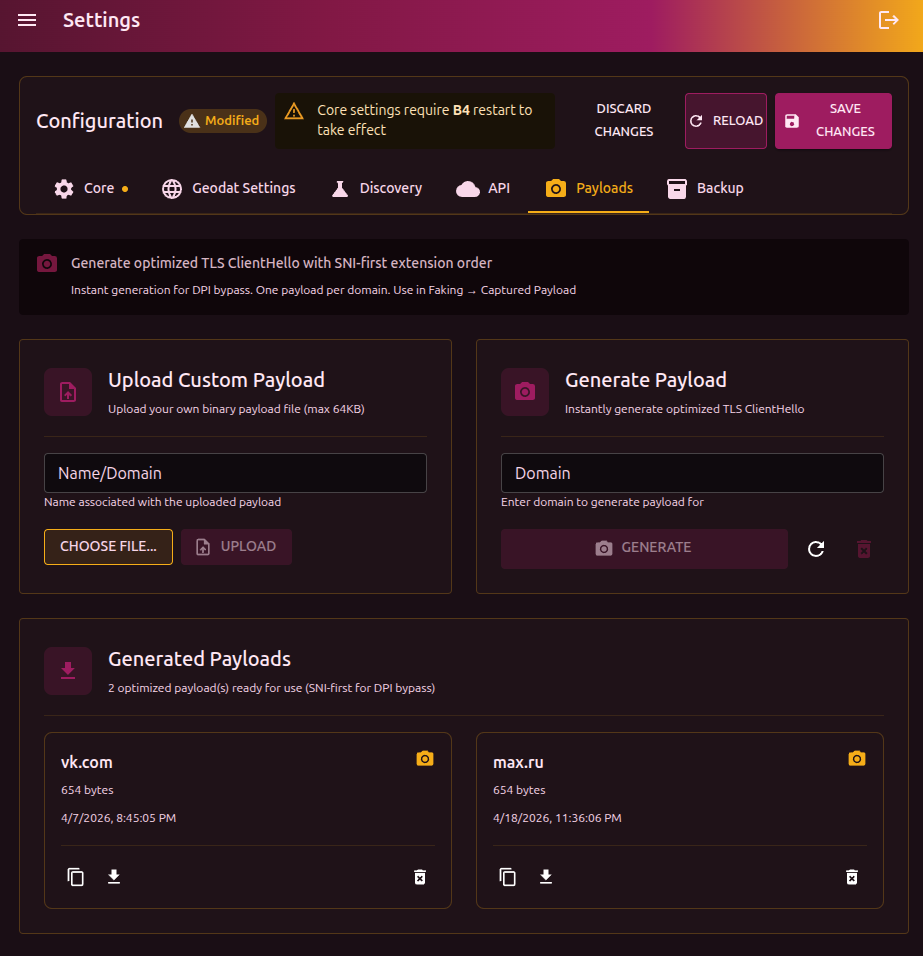
Task: Click the logout icon in header
Action: pyautogui.click(x=888, y=21)
